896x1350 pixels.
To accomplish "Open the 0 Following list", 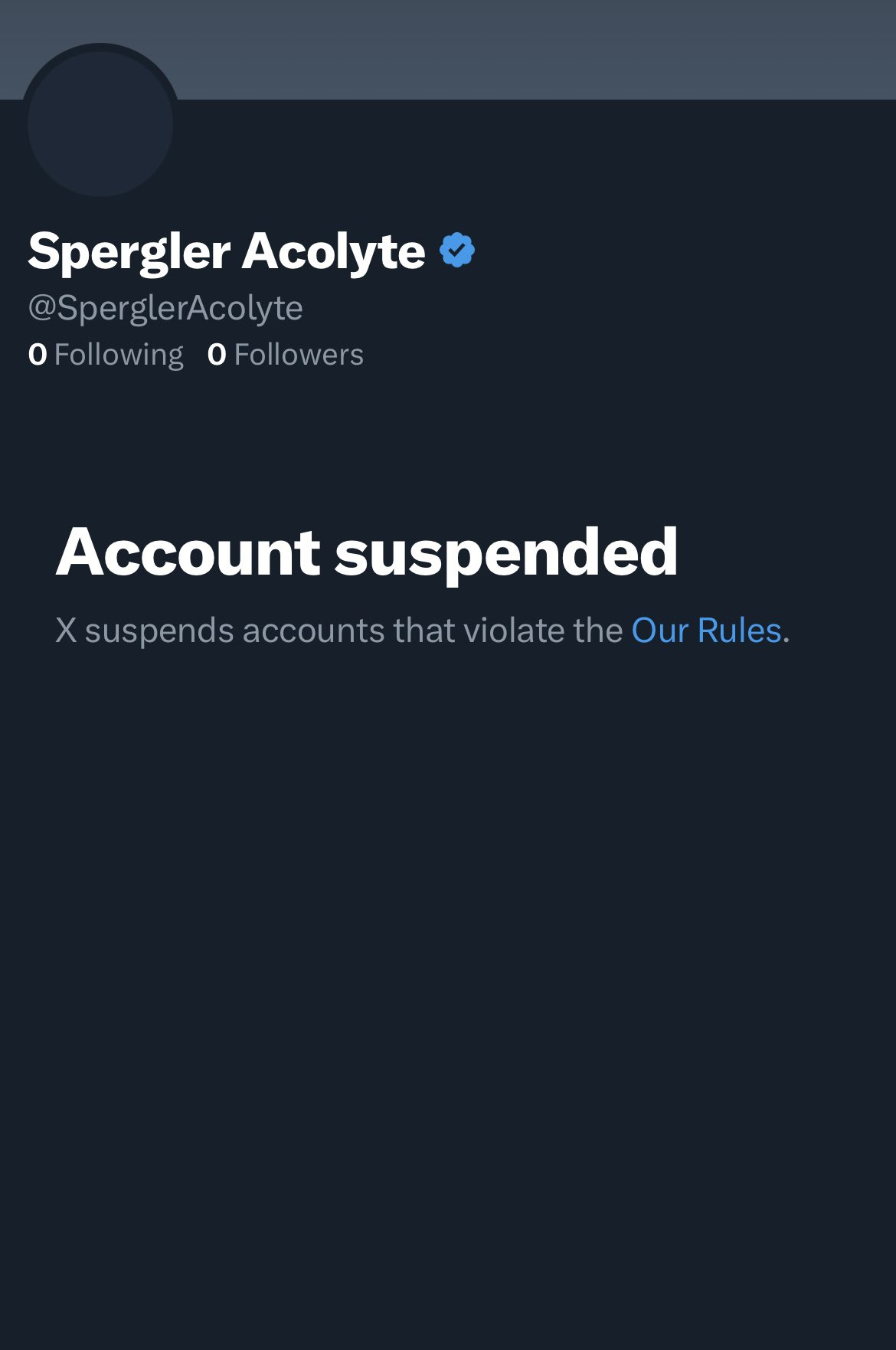I will point(106,355).
